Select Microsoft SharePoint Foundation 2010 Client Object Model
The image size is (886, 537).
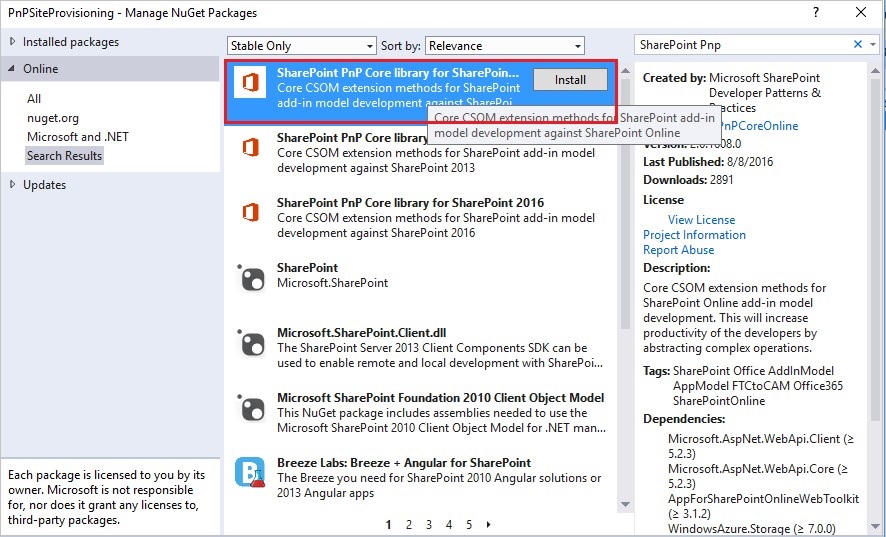[420, 412]
